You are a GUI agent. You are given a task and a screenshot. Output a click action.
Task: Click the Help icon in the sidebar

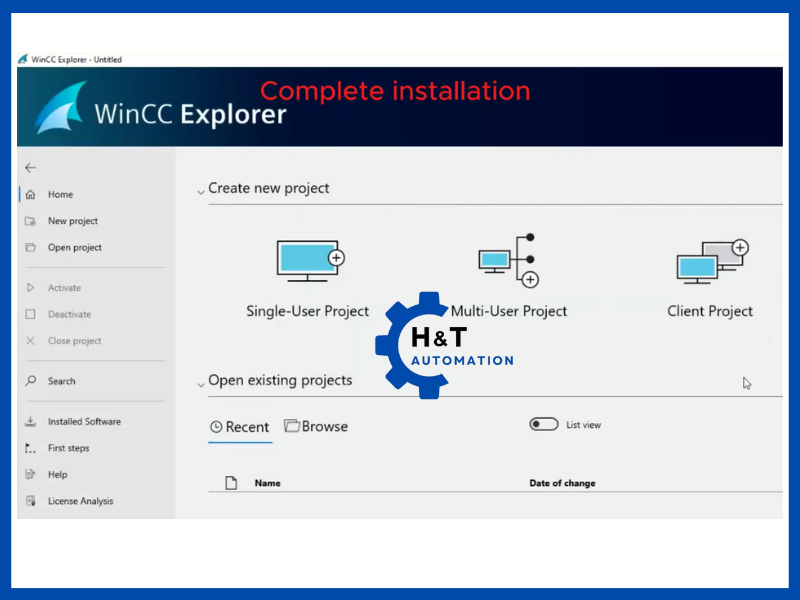pyautogui.click(x=30, y=475)
